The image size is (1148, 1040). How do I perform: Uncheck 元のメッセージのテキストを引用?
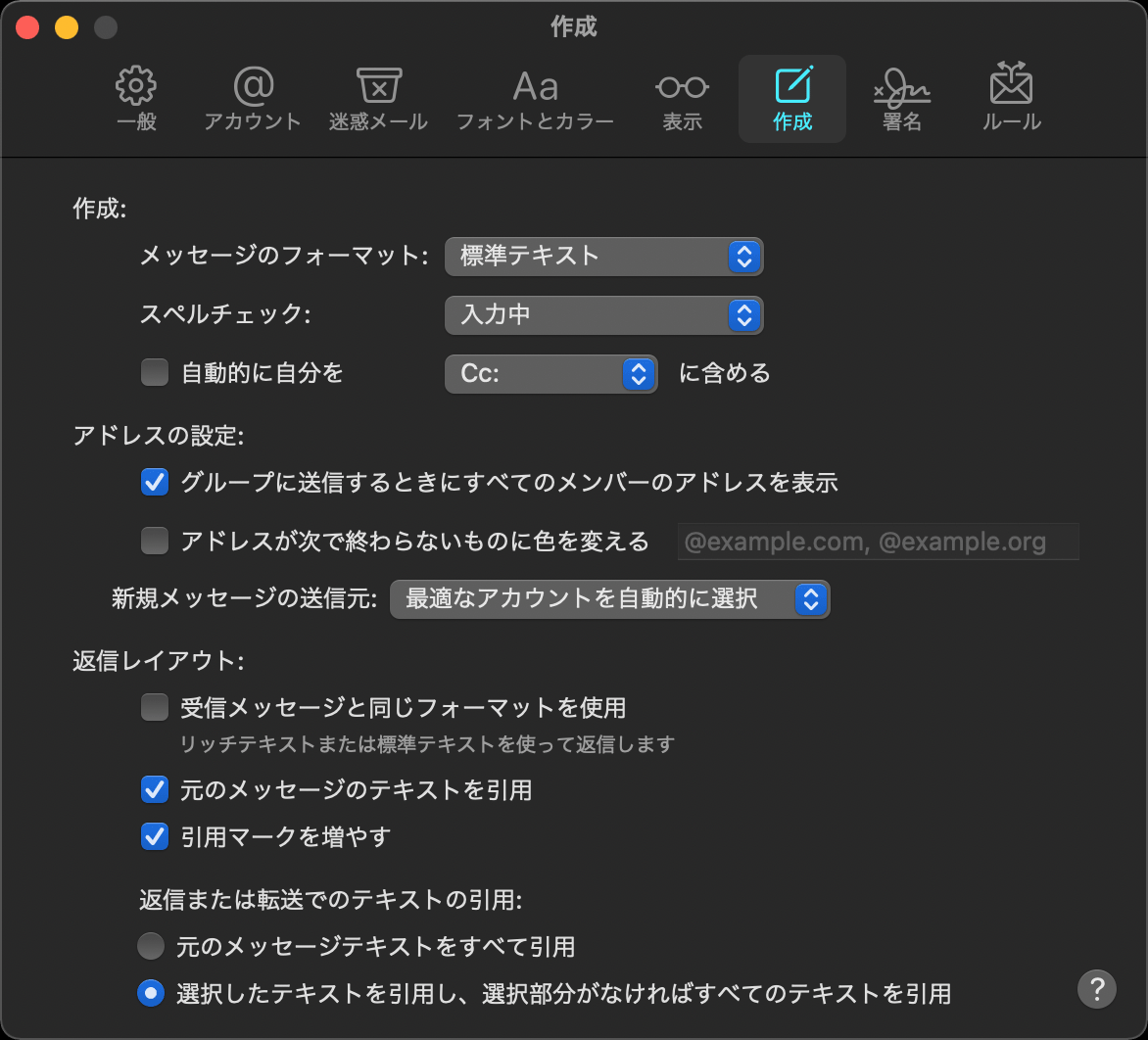pyautogui.click(x=155, y=789)
